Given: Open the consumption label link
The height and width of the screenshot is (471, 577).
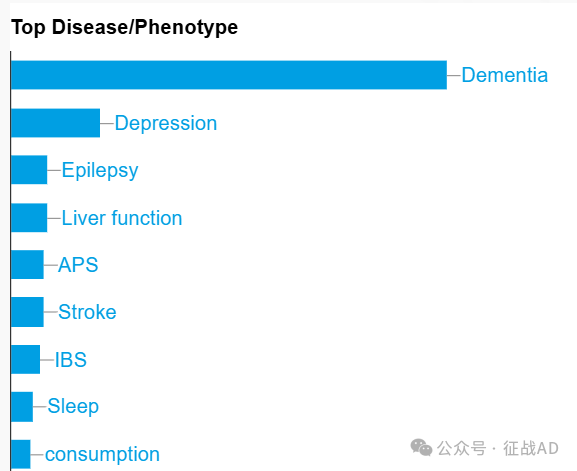Looking at the screenshot, I should point(102,454).
